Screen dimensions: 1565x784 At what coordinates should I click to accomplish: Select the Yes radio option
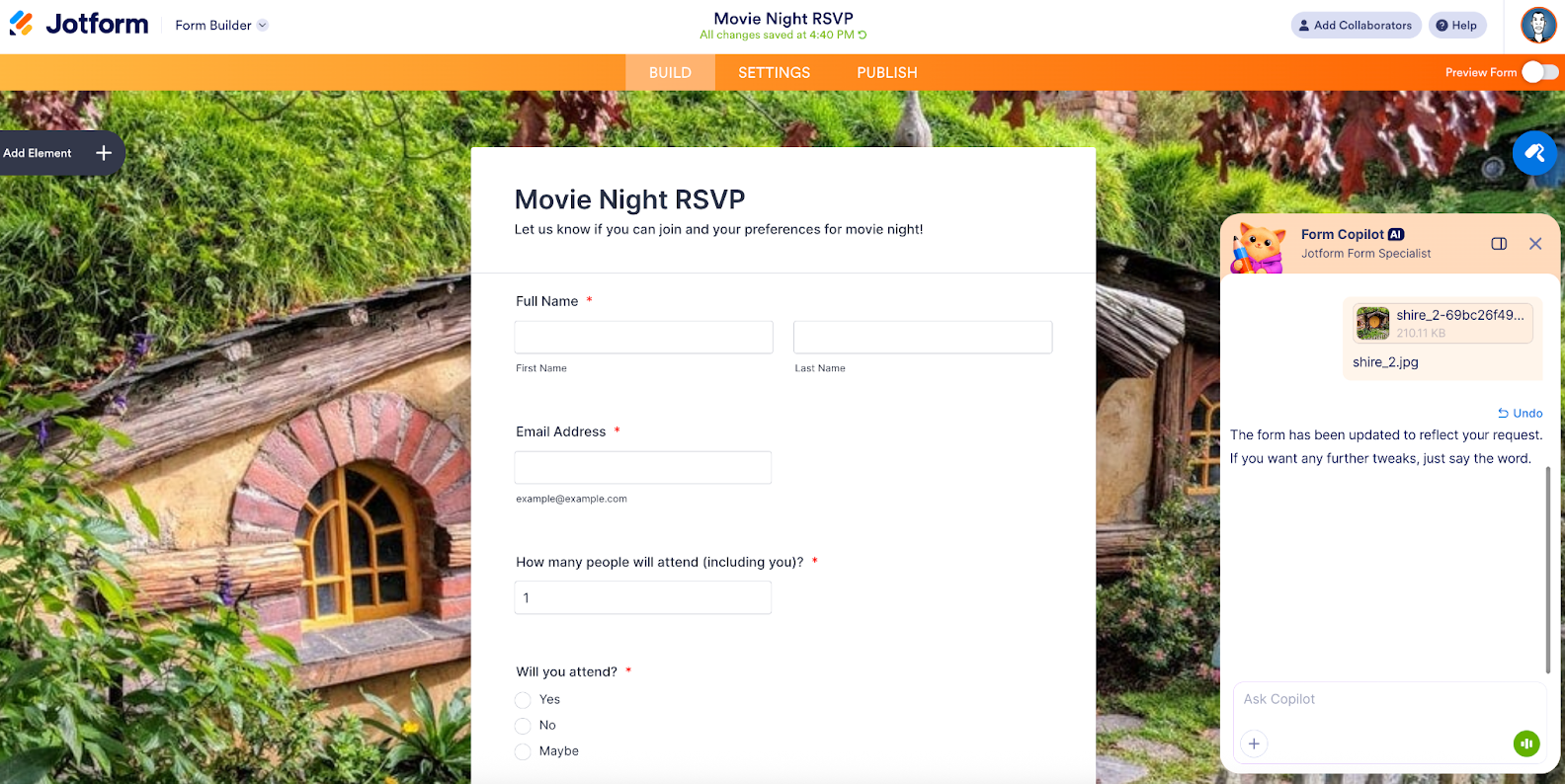coord(523,700)
